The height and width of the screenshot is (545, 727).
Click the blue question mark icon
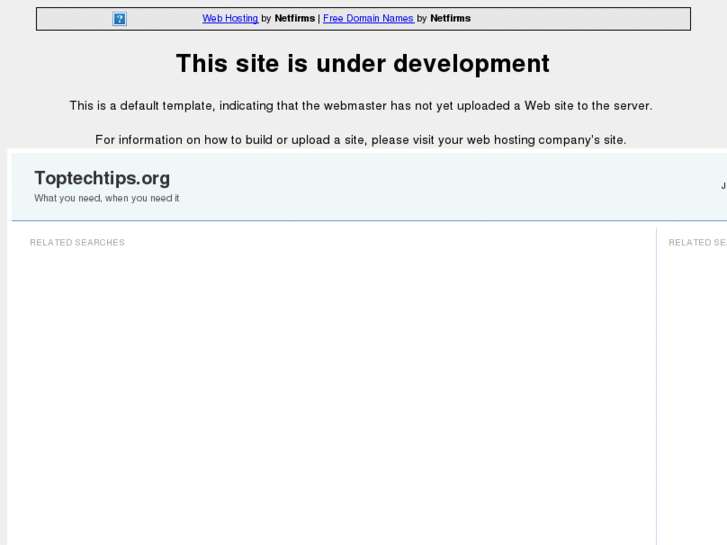tap(120, 19)
